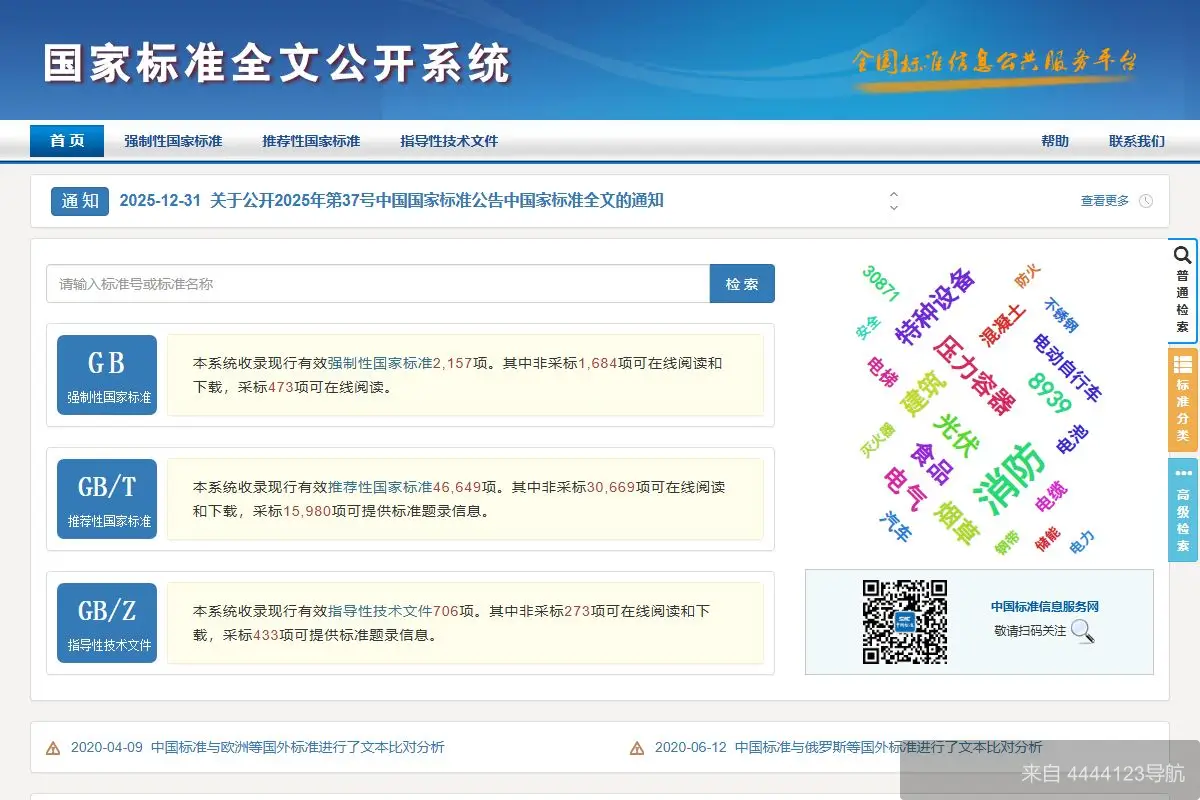
Task: Click the clock icon beside 查看更多
Action: 1147,201
